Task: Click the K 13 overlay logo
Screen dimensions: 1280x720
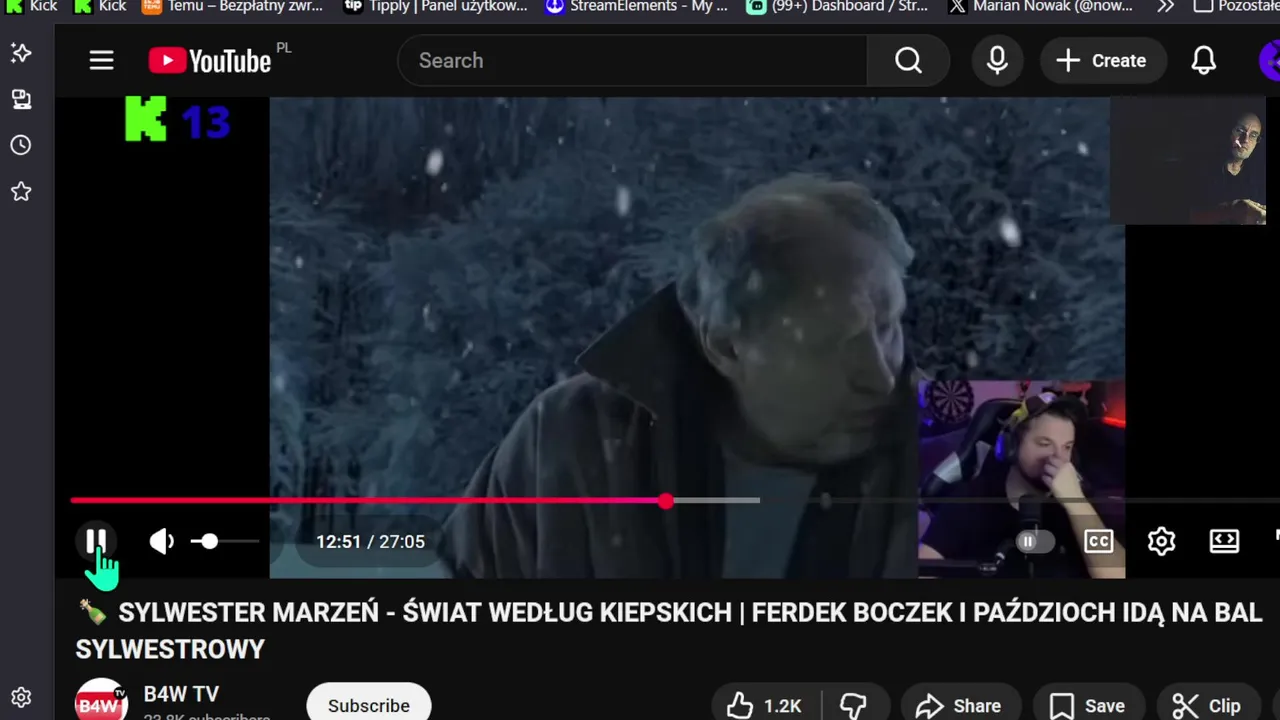Action: [x=178, y=120]
